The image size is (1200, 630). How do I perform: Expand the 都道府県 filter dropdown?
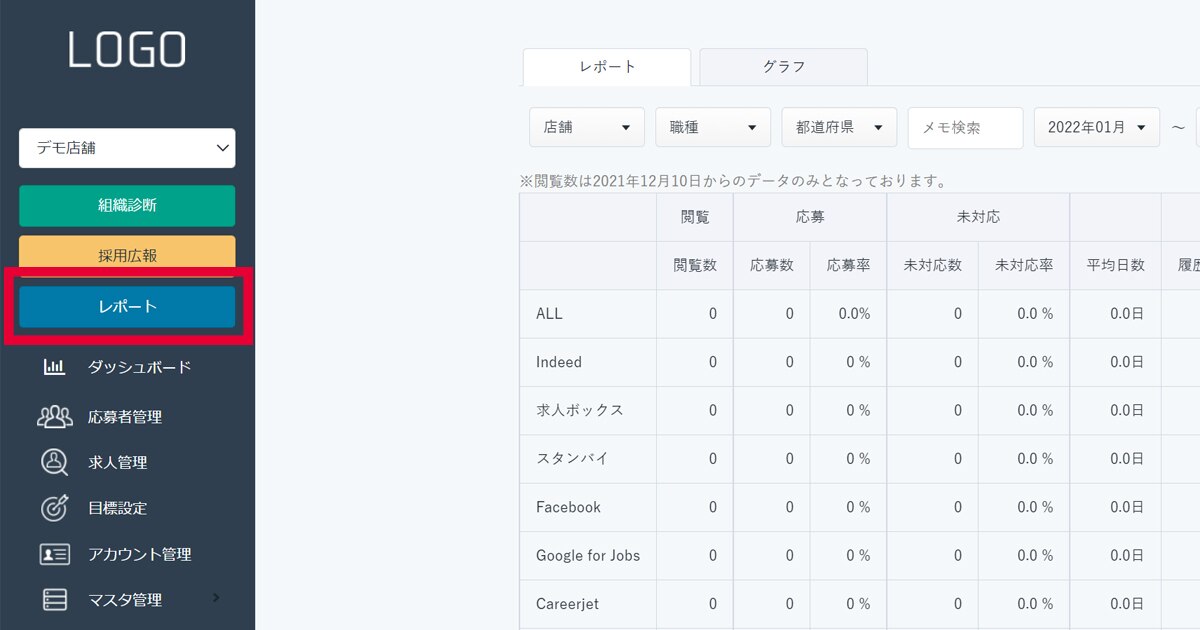(839, 128)
